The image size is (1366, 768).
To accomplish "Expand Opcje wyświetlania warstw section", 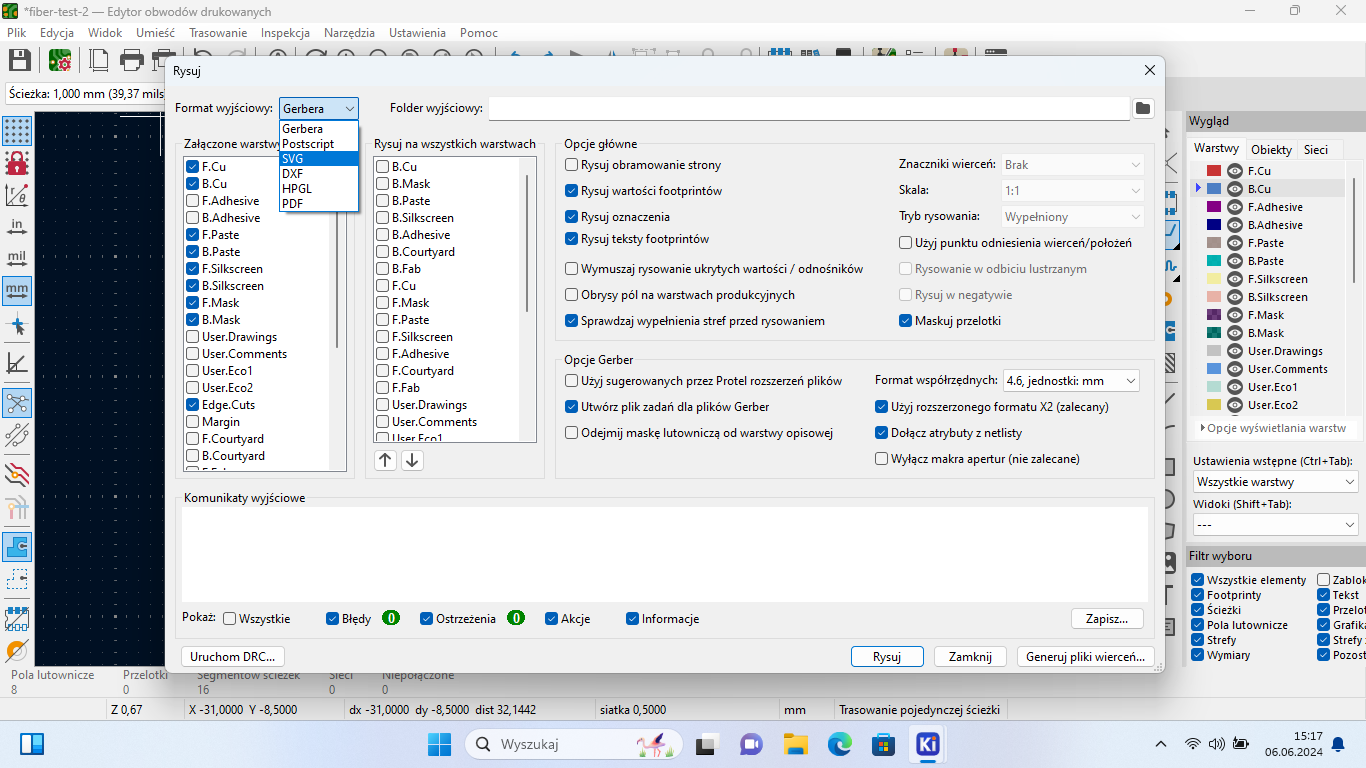I will tap(1273, 428).
